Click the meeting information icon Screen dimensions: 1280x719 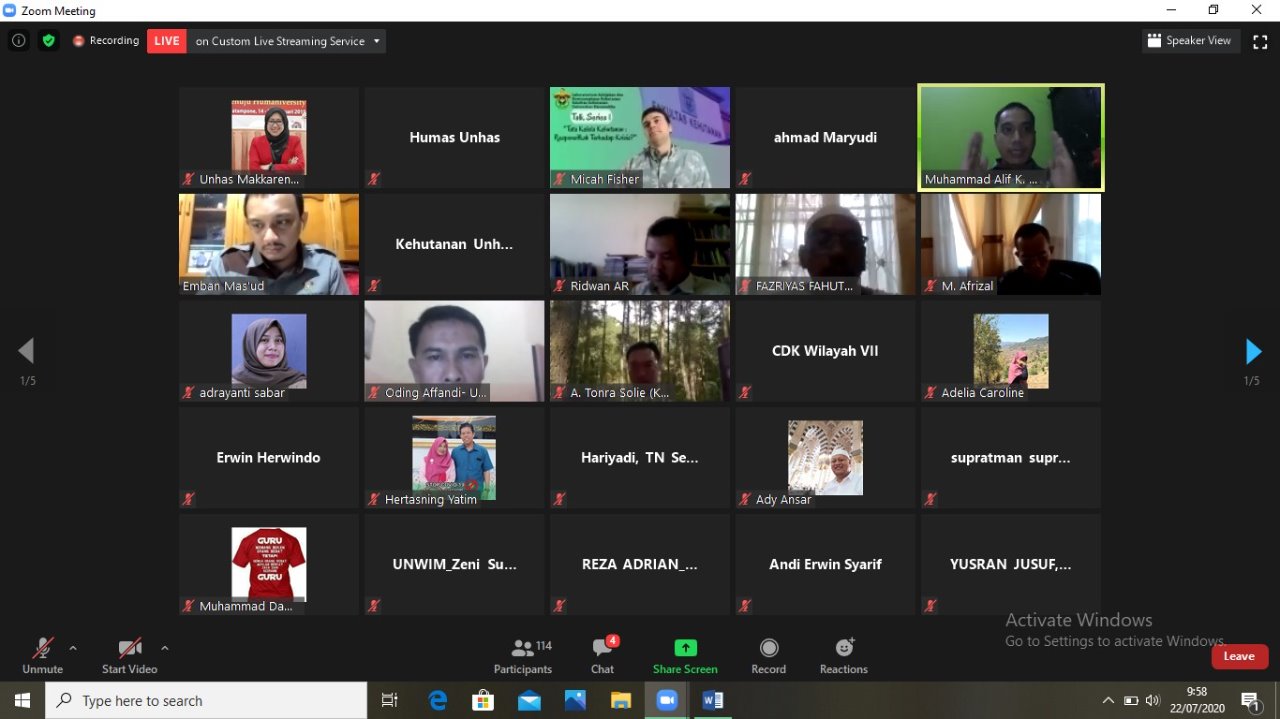click(x=18, y=41)
